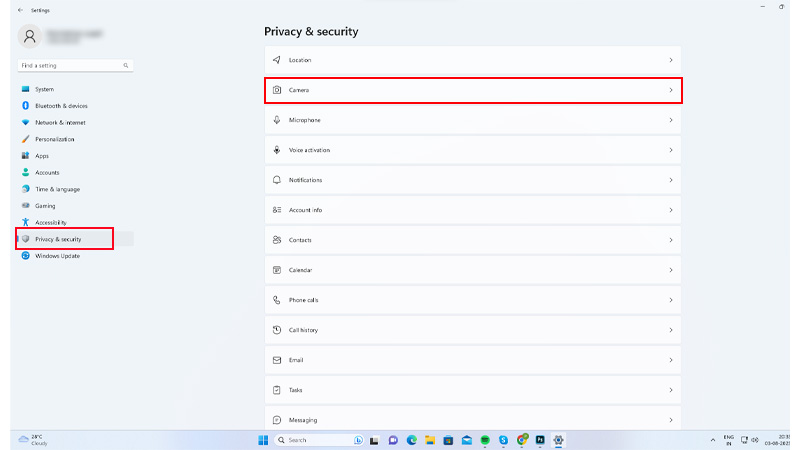Select Network & internet in the sidebar
This screenshot has height=450, width=800.
(76, 122)
